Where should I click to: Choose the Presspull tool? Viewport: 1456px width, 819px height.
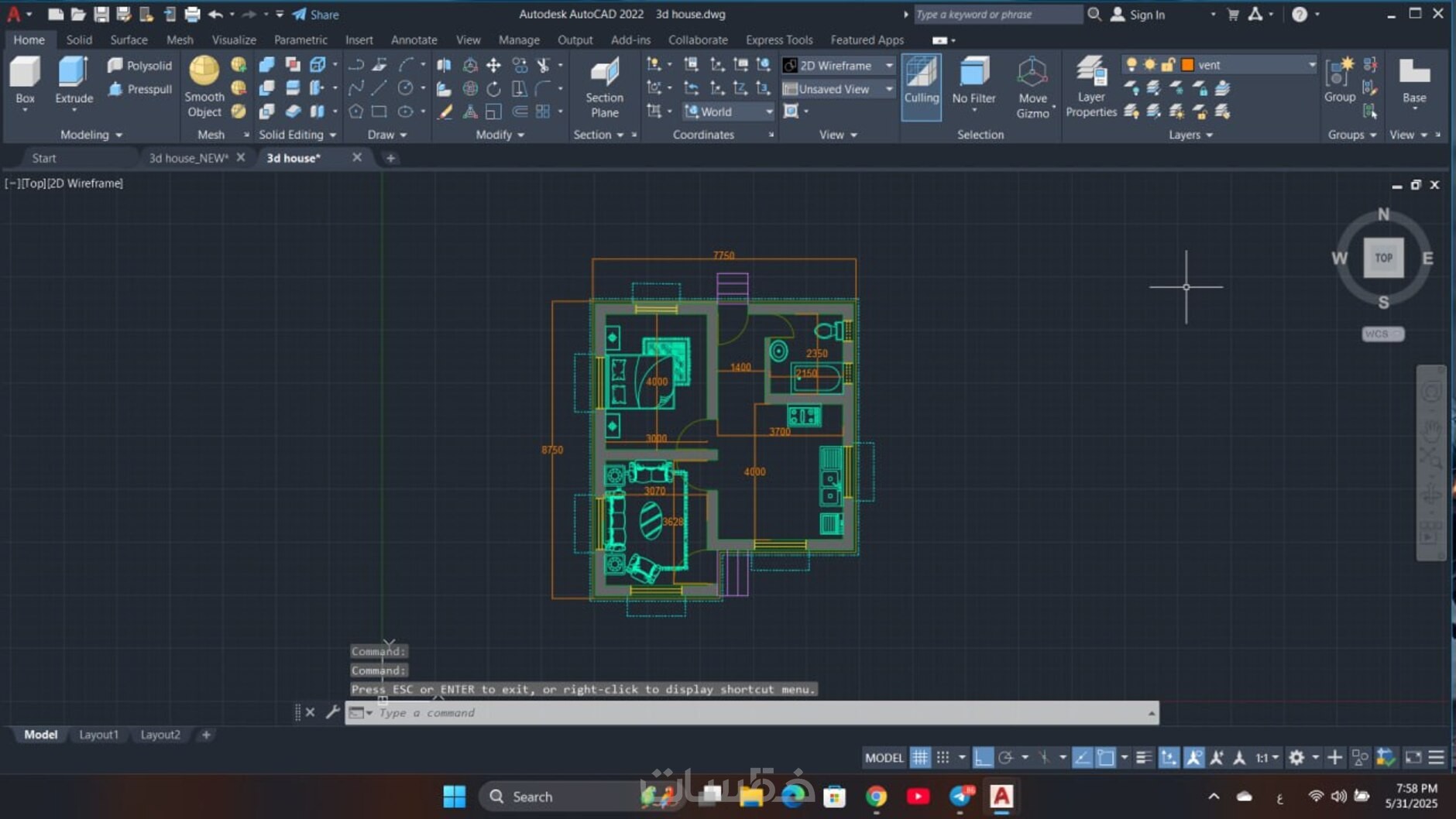coord(139,89)
